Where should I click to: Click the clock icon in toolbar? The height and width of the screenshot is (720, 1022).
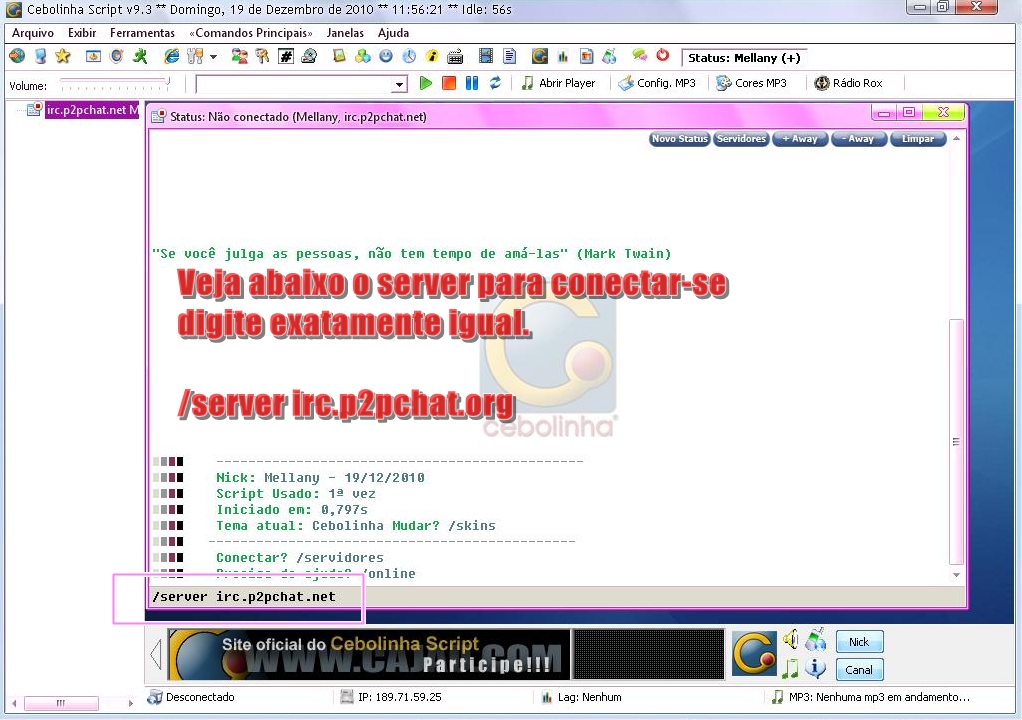(409, 57)
